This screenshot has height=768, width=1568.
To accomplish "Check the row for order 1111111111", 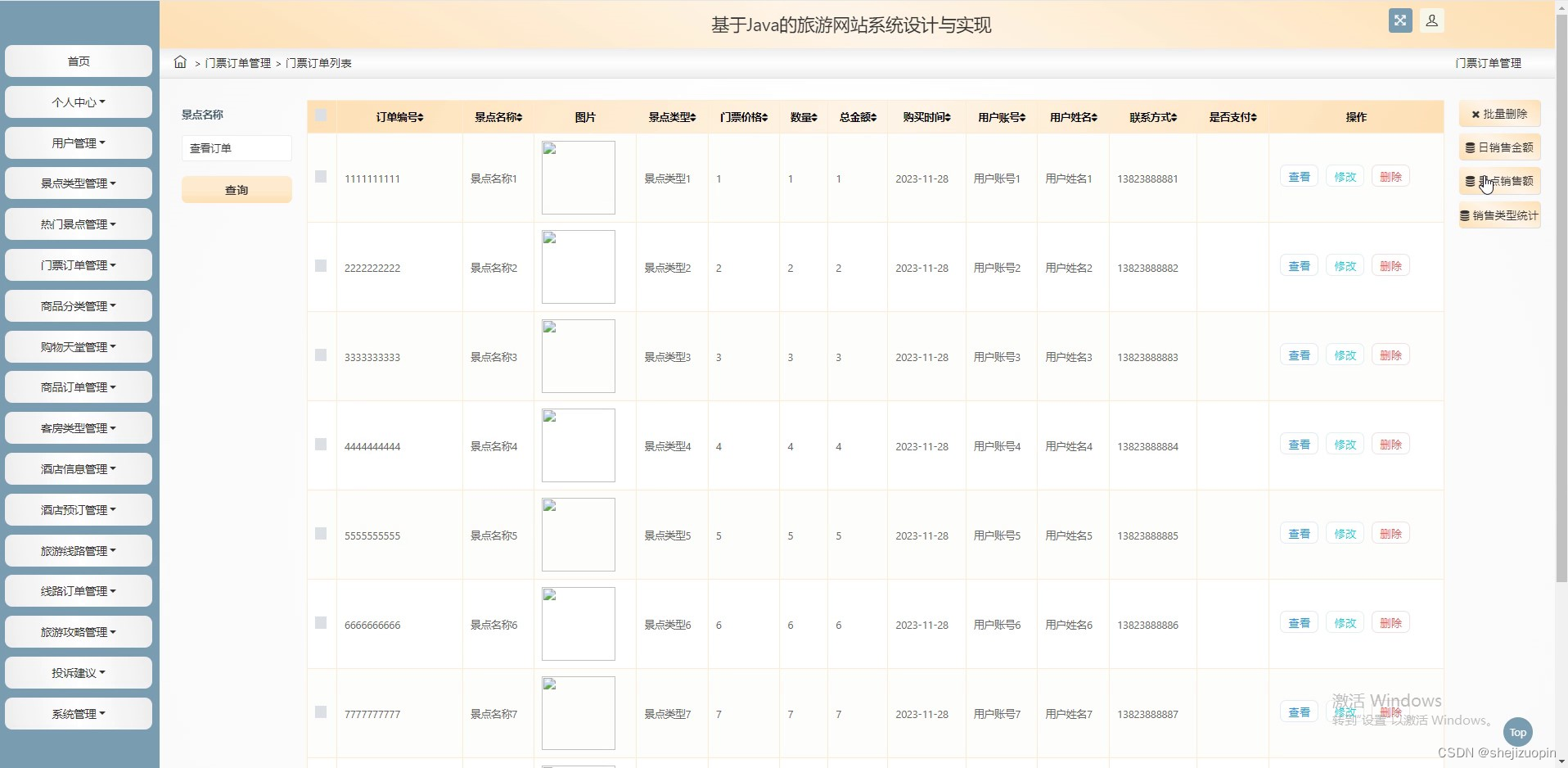I will [x=321, y=177].
